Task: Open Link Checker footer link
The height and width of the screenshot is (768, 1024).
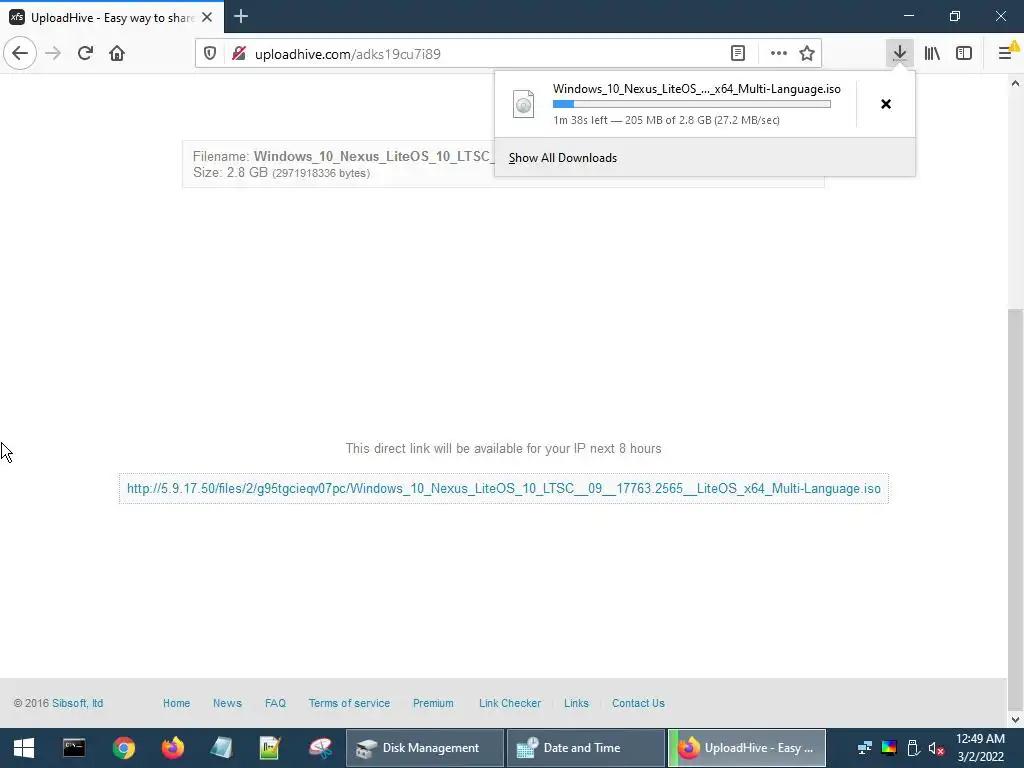Action: click(x=510, y=703)
